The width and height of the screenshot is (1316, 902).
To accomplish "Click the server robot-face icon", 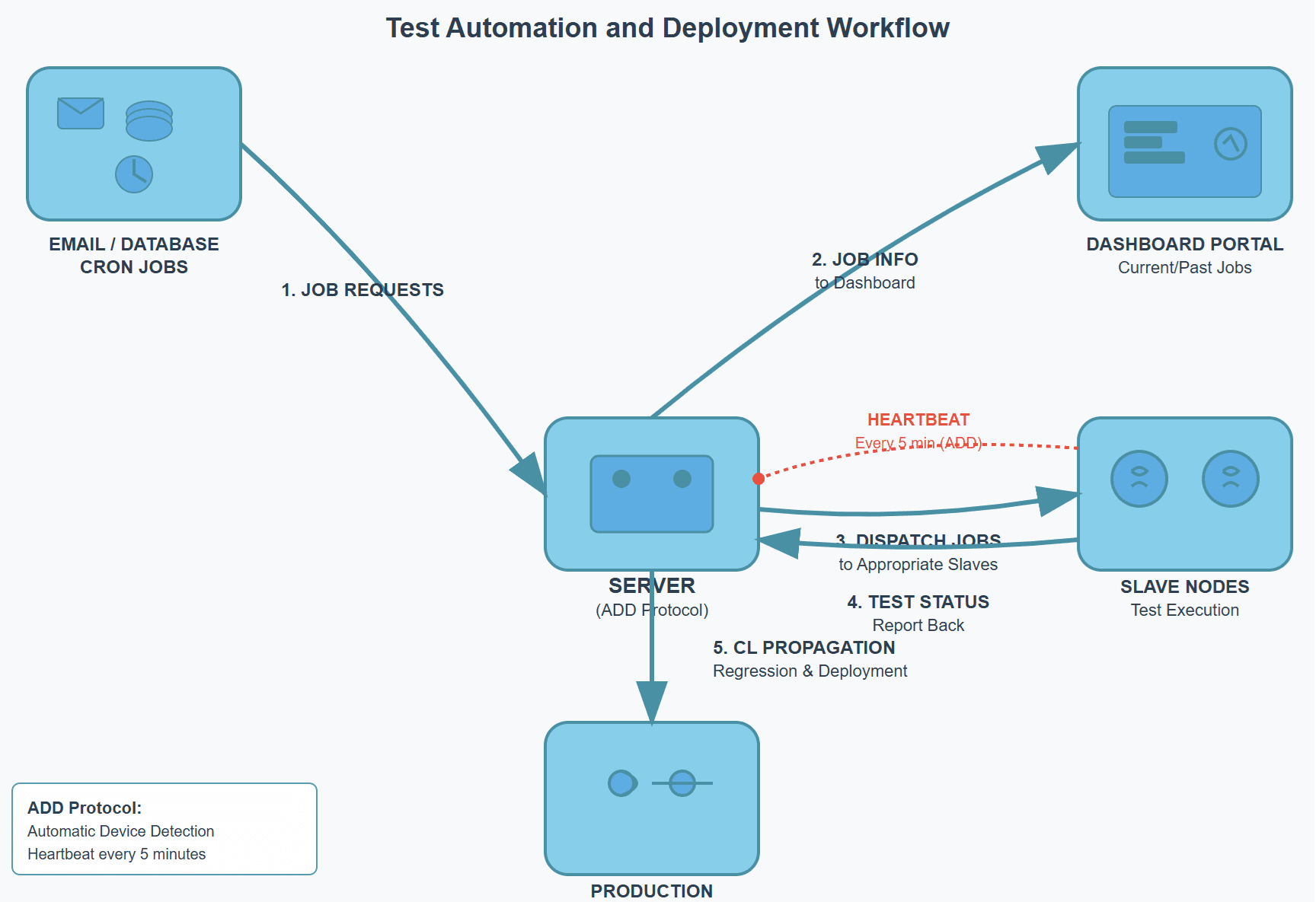I will click(652, 494).
